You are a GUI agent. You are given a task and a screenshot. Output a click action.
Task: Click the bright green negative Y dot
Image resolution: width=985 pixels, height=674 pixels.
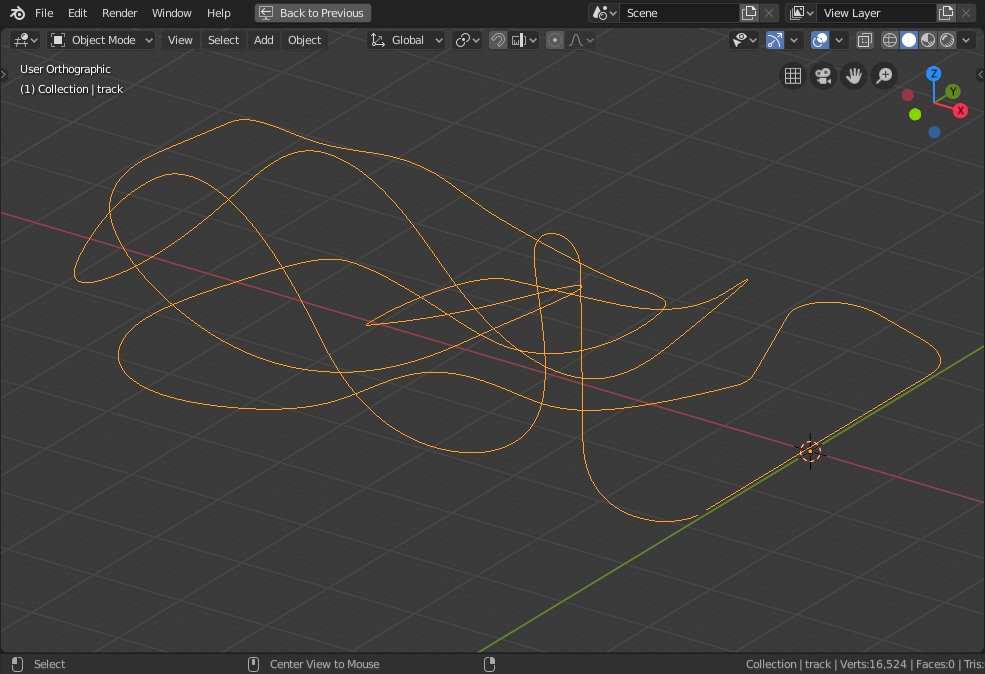[915, 114]
